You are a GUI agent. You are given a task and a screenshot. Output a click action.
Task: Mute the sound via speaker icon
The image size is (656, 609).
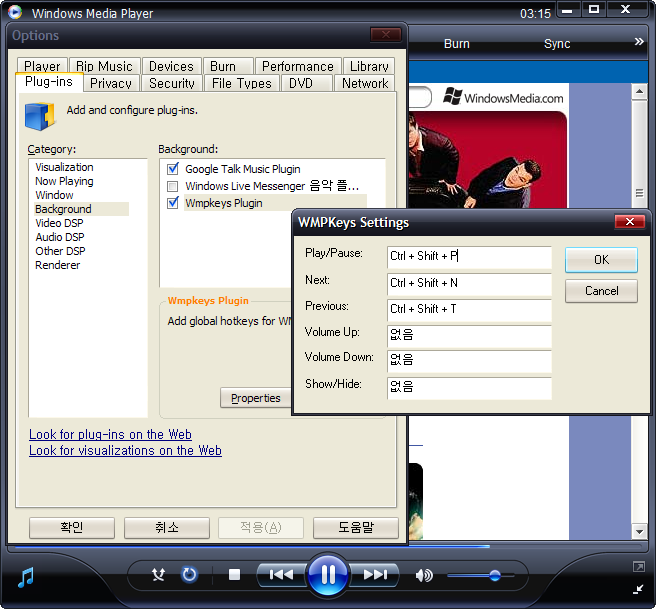pyautogui.click(x=424, y=576)
